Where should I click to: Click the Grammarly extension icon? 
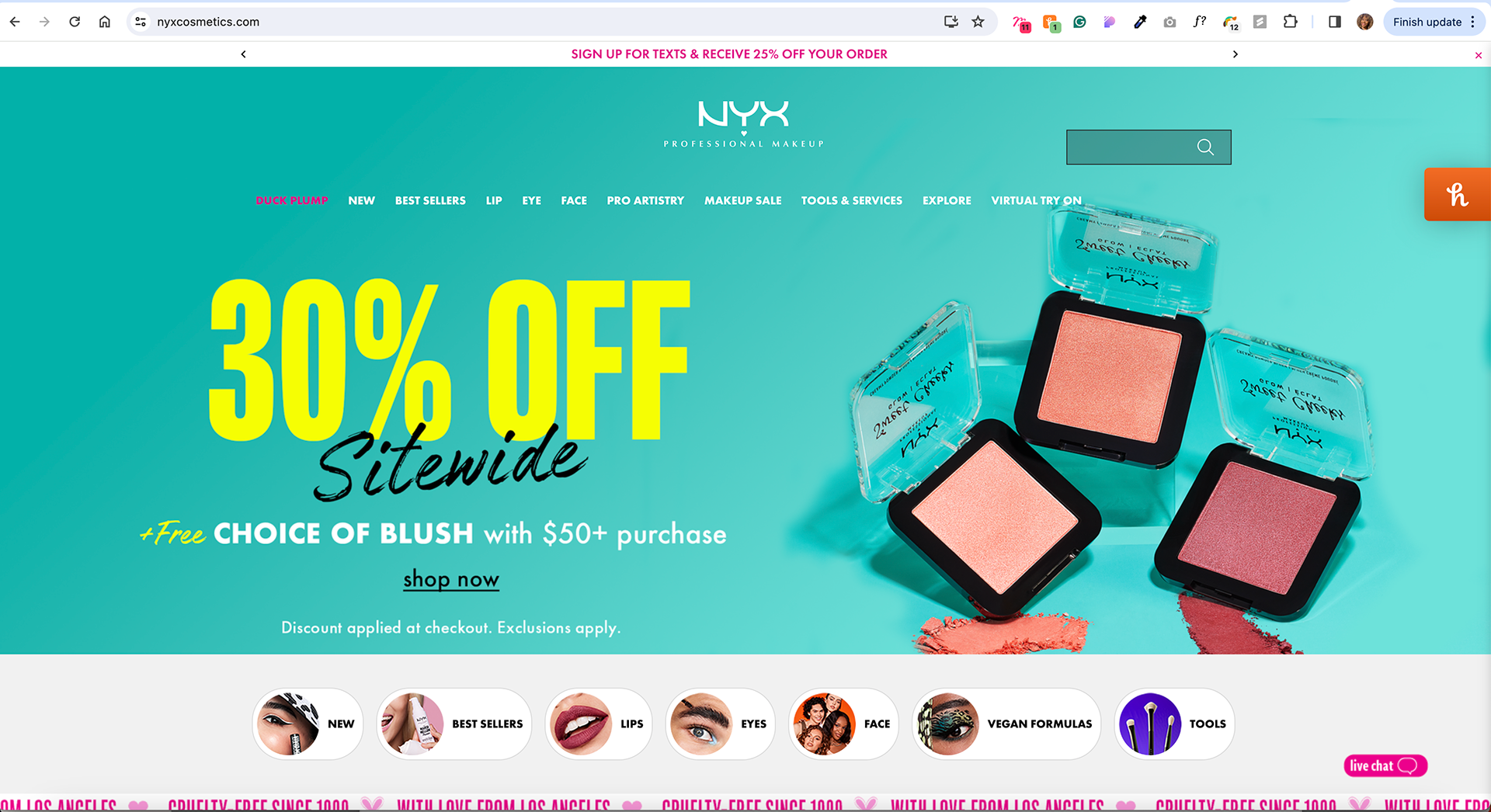pos(1079,22)
